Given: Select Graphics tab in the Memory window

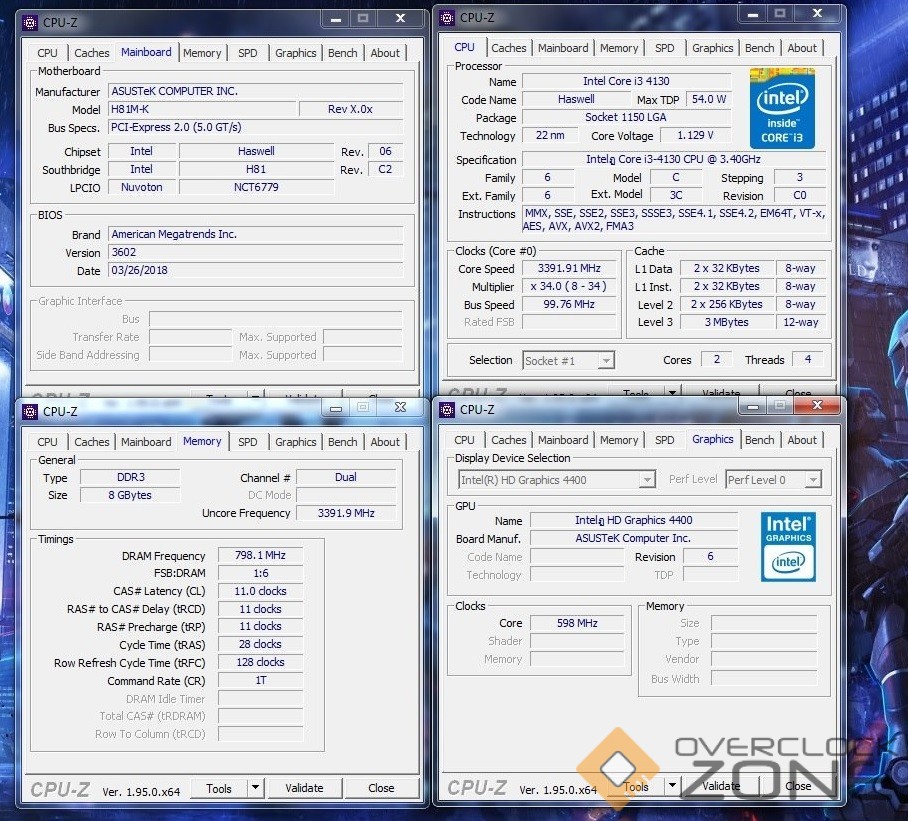Looking at the screenshot, I should tap(295, 442).
